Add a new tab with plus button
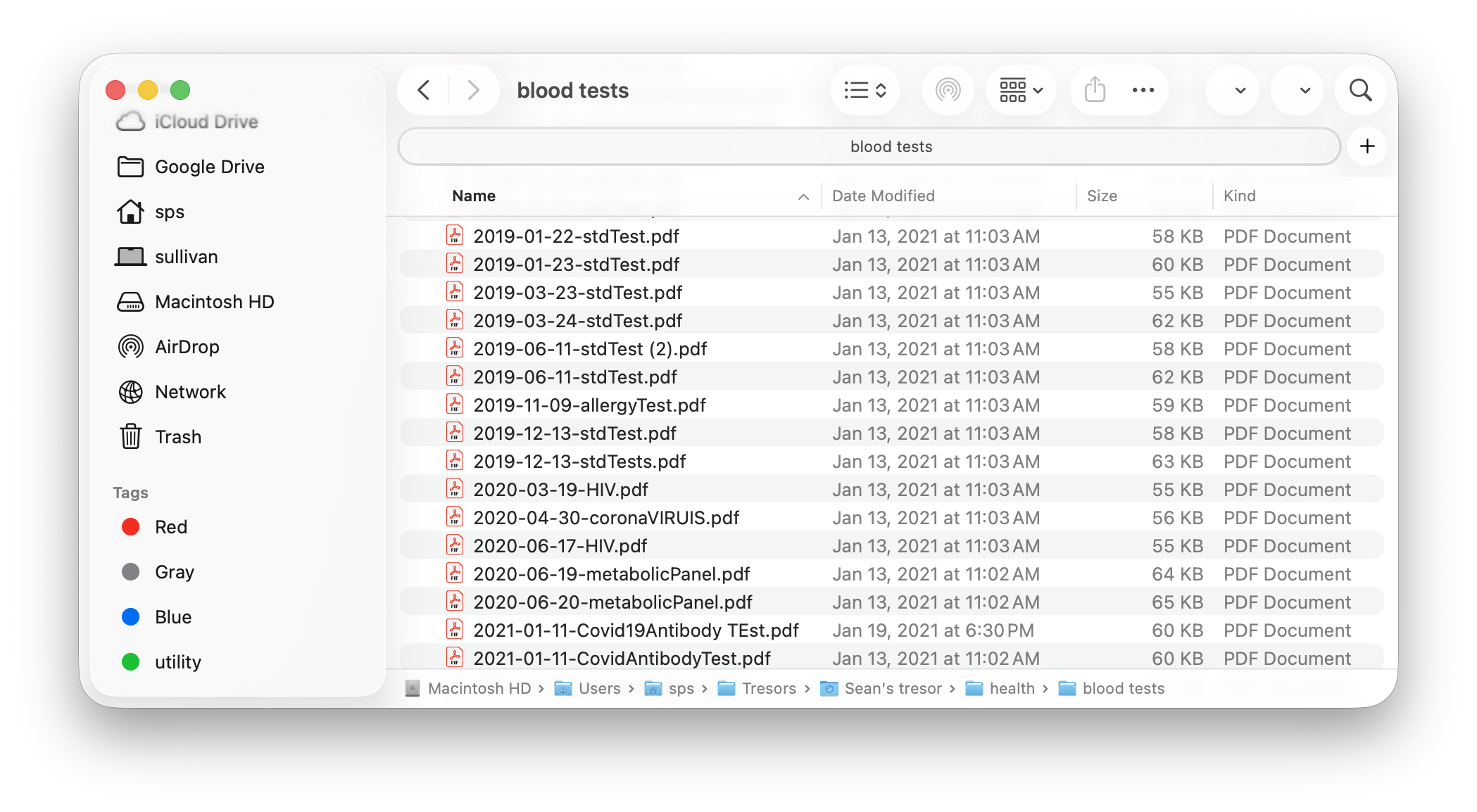The width and height of the screenshot is (1477, 812). coord(1367,146)
